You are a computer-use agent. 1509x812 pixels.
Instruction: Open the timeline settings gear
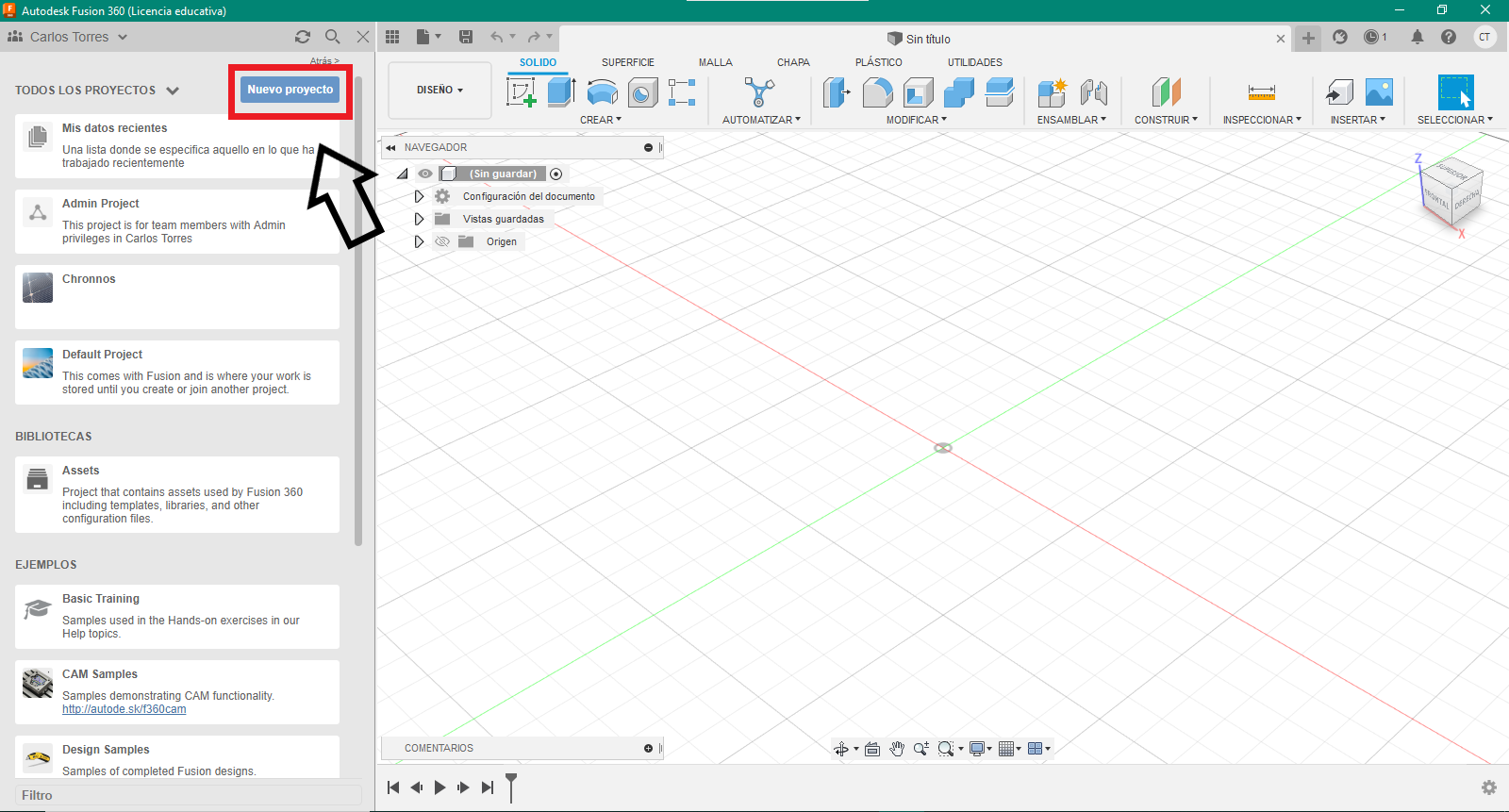tap(1489, 787)
